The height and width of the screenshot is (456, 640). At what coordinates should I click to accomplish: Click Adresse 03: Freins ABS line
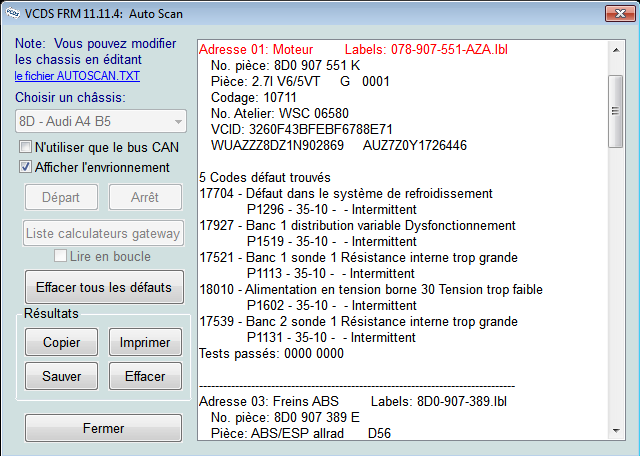tap(269, 401)
